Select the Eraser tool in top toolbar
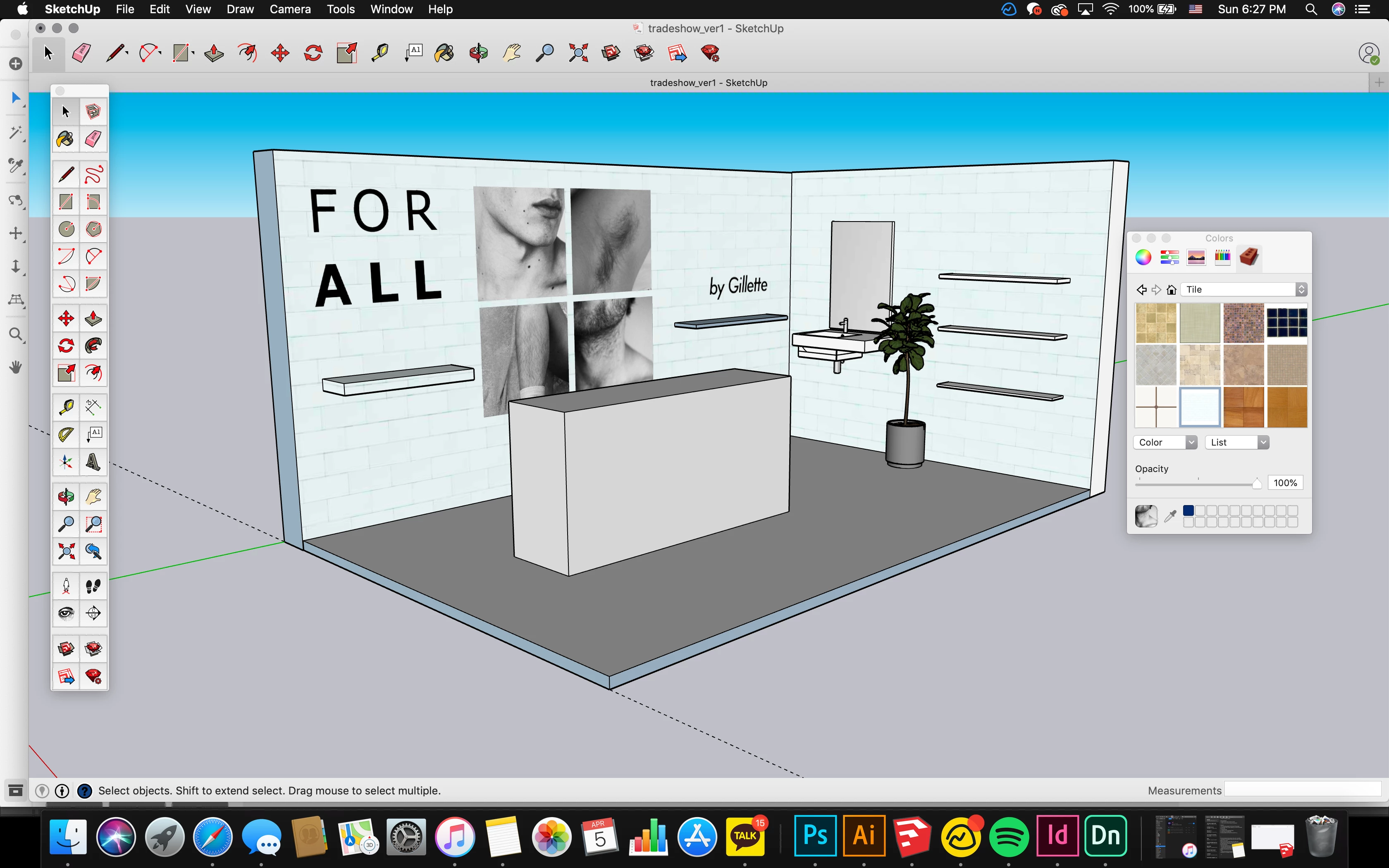 pyautogui.click(x=81, y=53)
